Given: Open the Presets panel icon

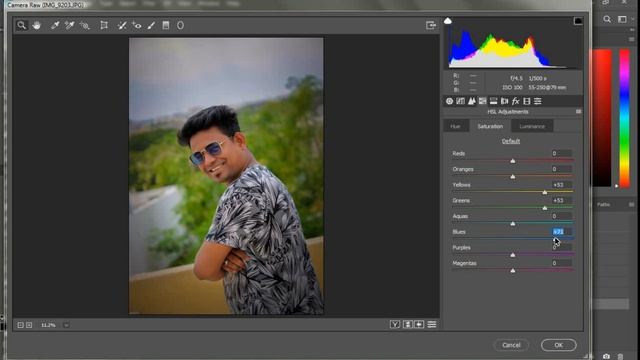Looking at the screenshot, I should click(538, 101).
